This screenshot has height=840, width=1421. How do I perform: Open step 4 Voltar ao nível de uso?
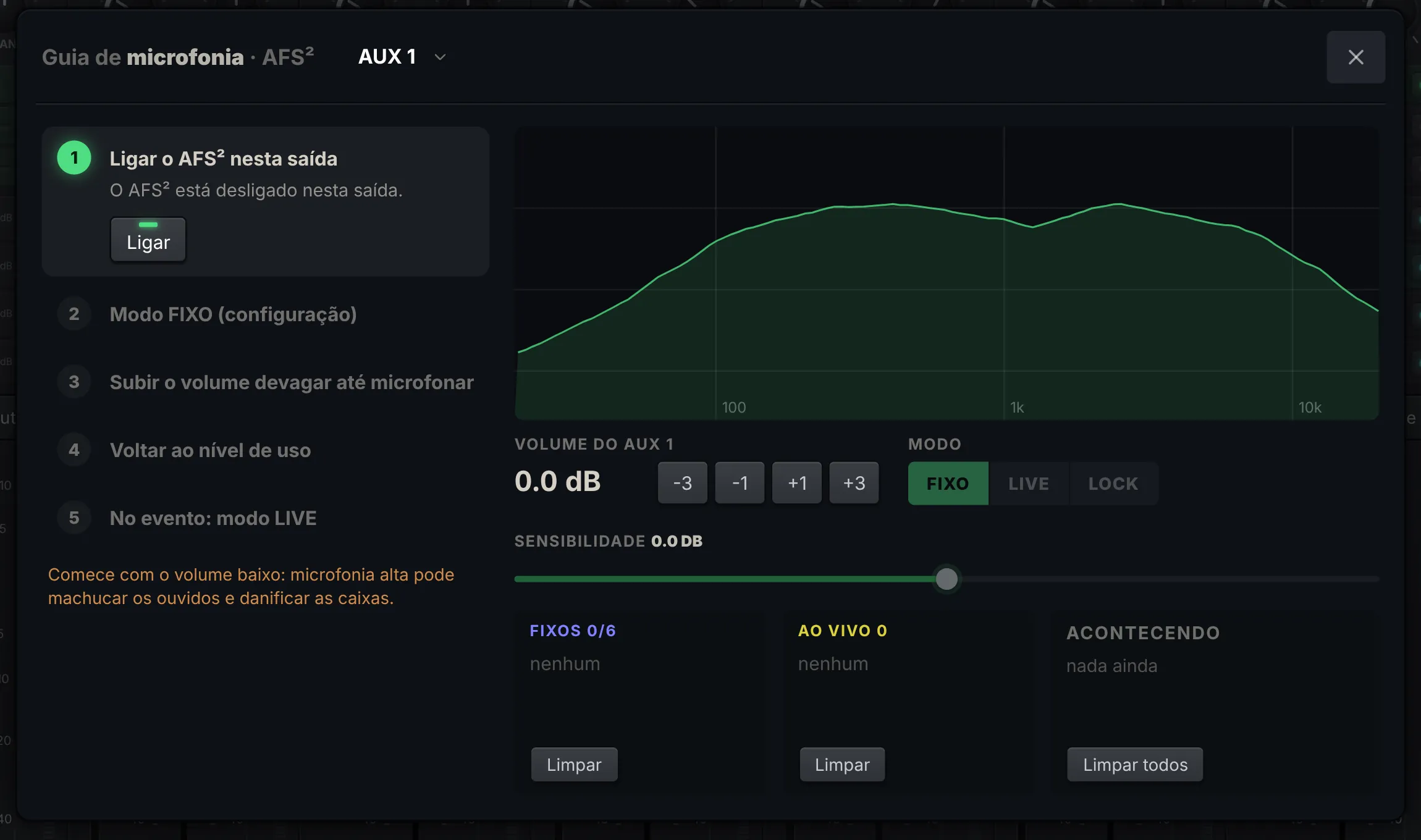266,450
